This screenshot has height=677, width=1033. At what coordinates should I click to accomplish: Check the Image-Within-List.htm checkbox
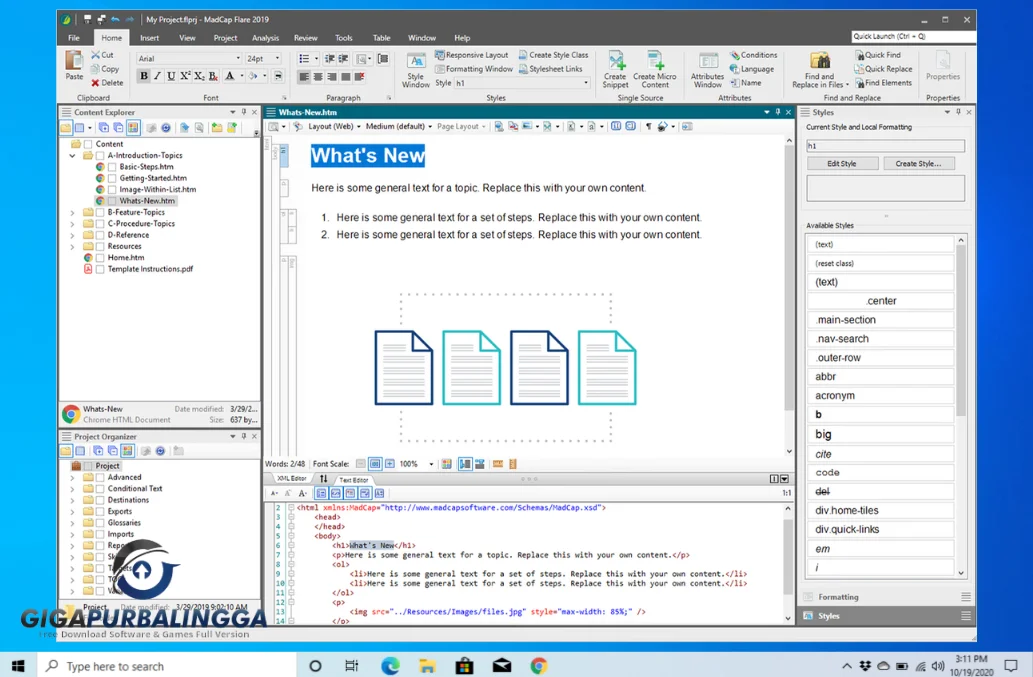(112, 190)
